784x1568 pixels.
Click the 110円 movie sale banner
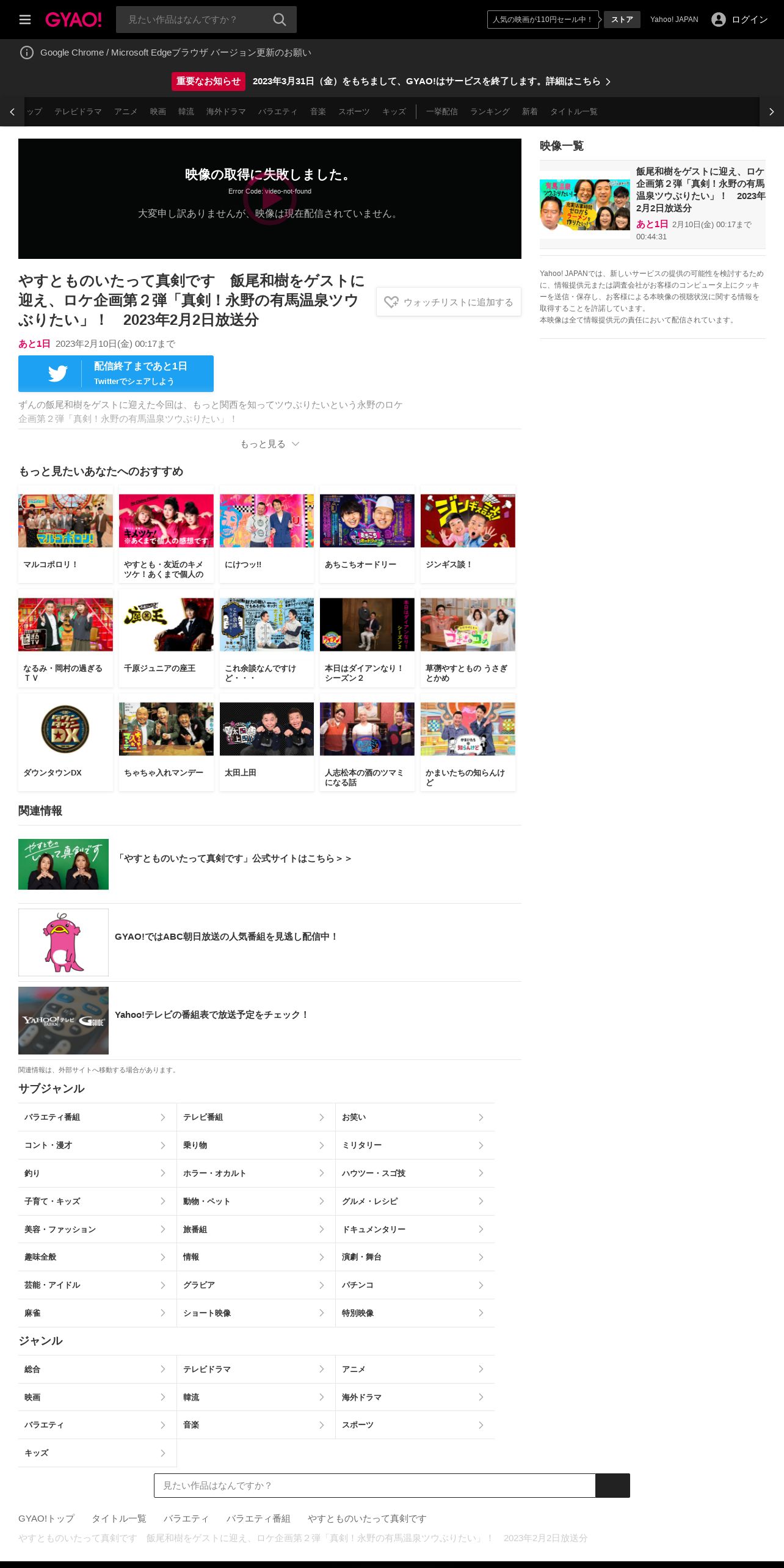[x=542, y=20]
